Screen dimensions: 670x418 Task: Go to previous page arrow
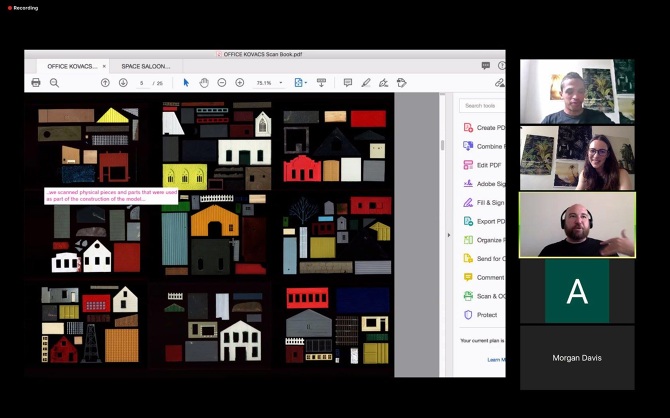(x=105, y=83)
